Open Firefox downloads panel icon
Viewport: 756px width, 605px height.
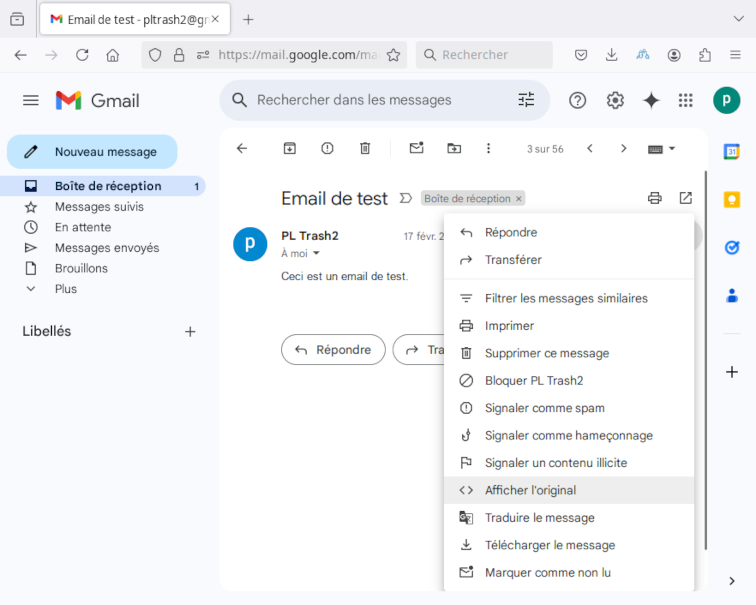click(611, 55)
